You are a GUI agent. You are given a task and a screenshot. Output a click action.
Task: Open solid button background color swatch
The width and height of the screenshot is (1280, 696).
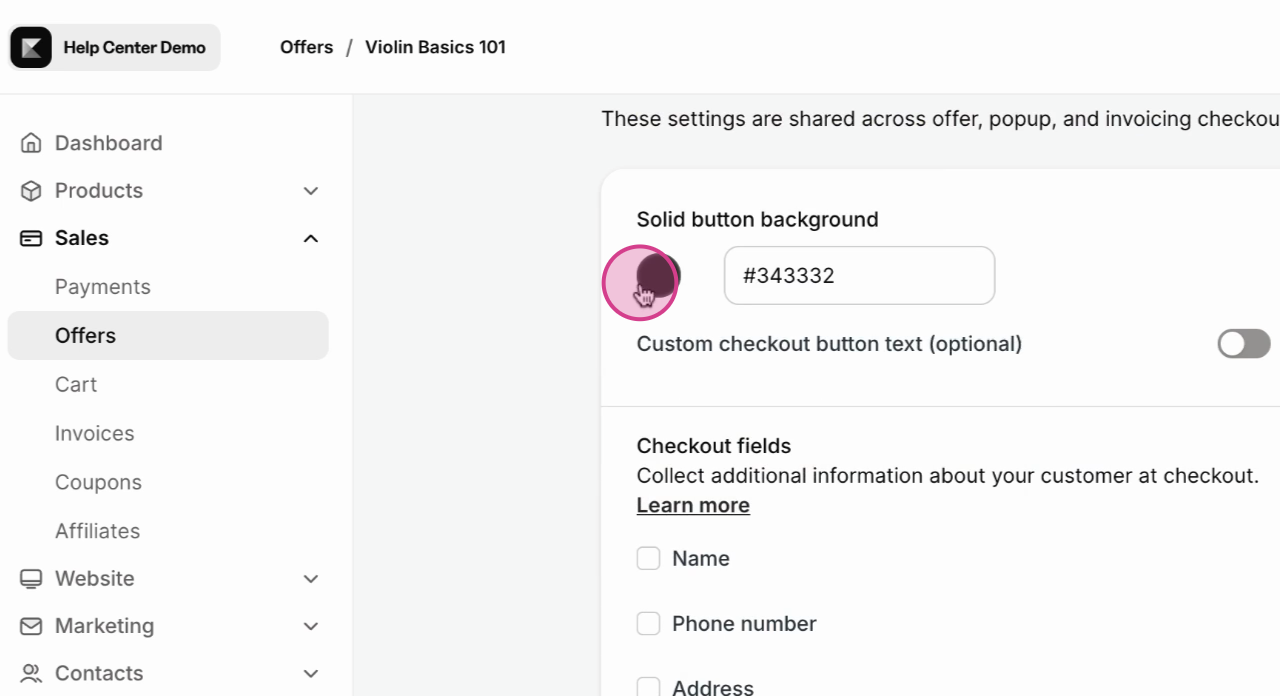pos(659,275)
